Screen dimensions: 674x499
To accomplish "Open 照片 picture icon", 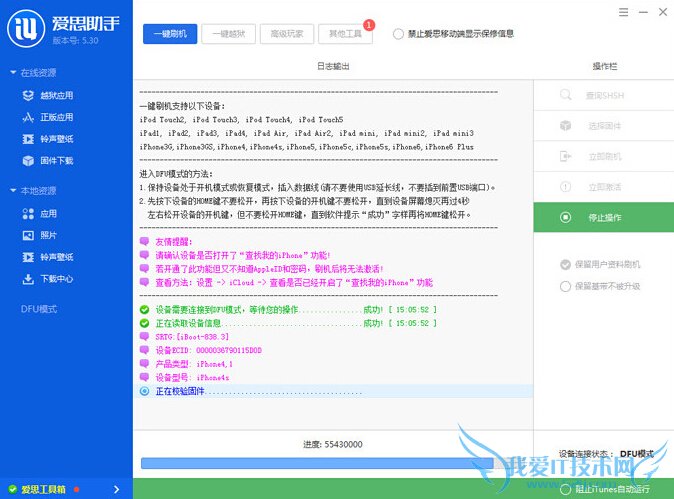I will (x=28, y=235).
